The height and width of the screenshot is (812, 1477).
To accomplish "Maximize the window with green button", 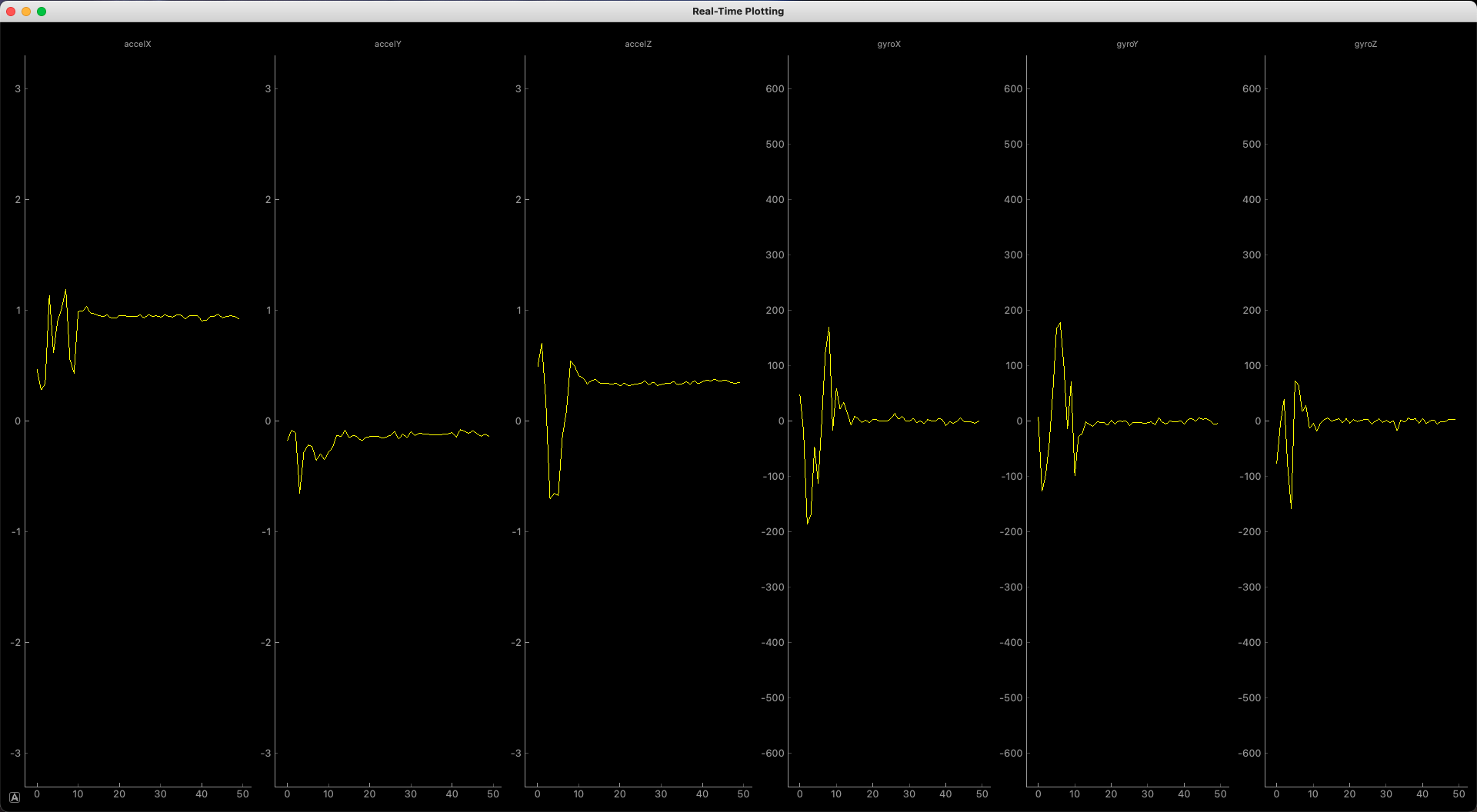I will (x=42, y=12).
